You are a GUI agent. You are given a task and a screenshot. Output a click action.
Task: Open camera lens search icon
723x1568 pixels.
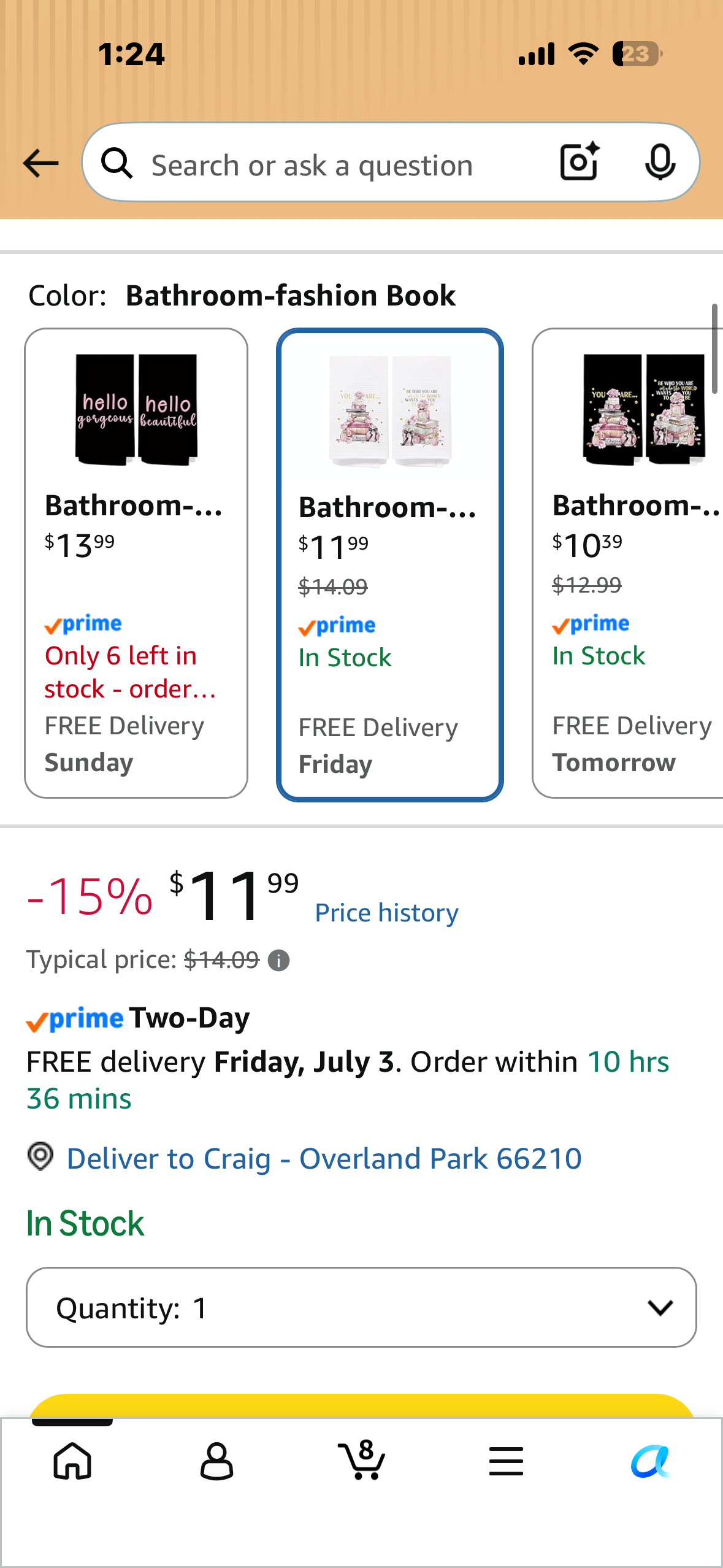pyautogui.click(x=580, y=162)
